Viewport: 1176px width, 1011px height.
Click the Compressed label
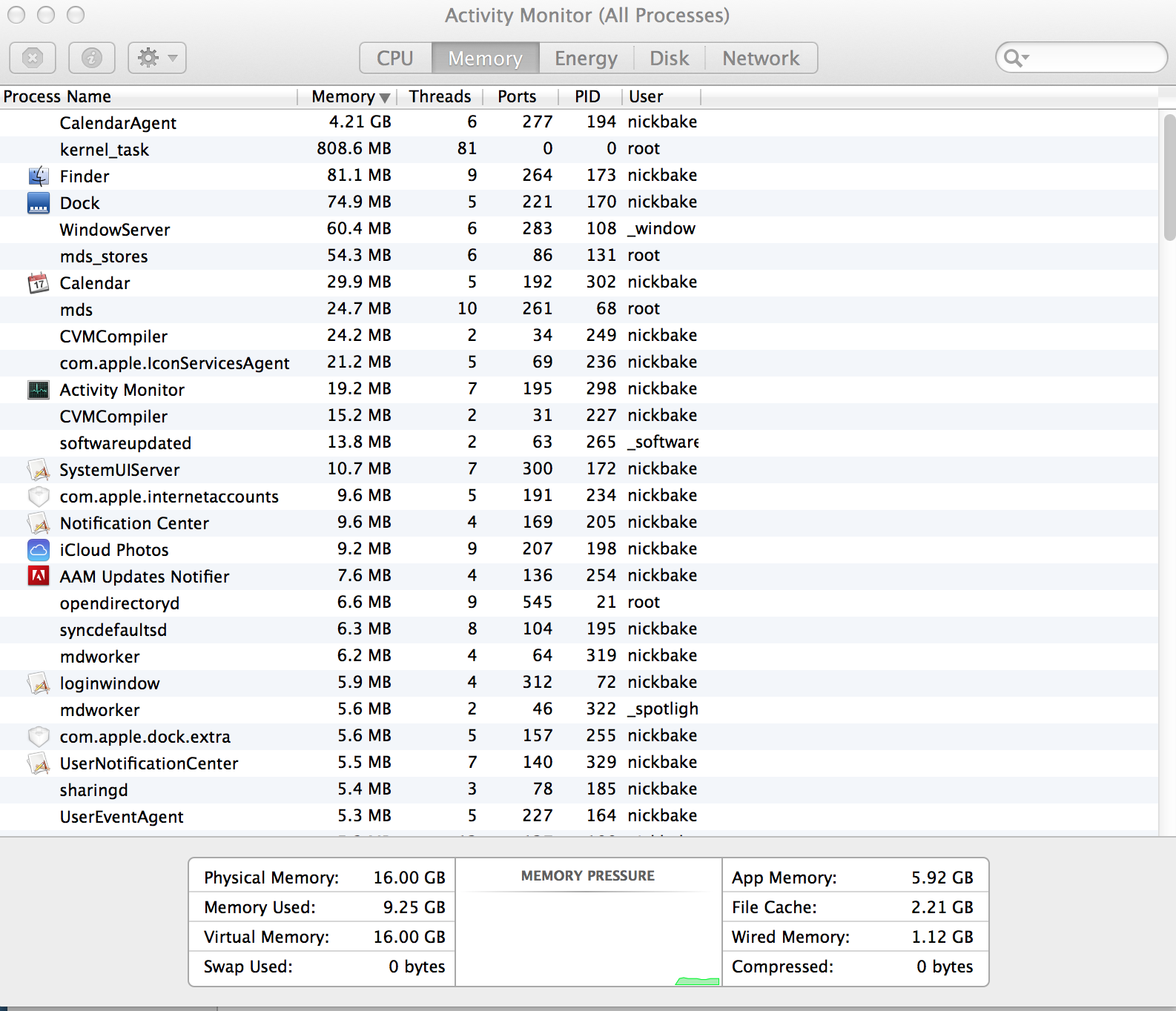tap(783, 967)
